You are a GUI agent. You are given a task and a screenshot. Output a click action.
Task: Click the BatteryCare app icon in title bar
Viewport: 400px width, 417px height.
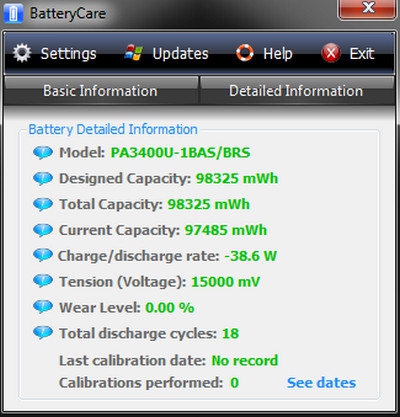(13, 13)
